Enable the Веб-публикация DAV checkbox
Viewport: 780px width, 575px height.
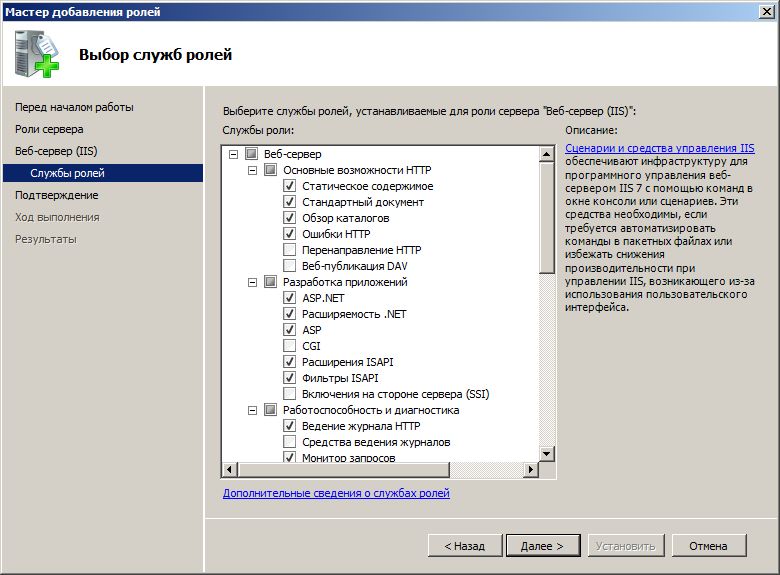[289, 266]
